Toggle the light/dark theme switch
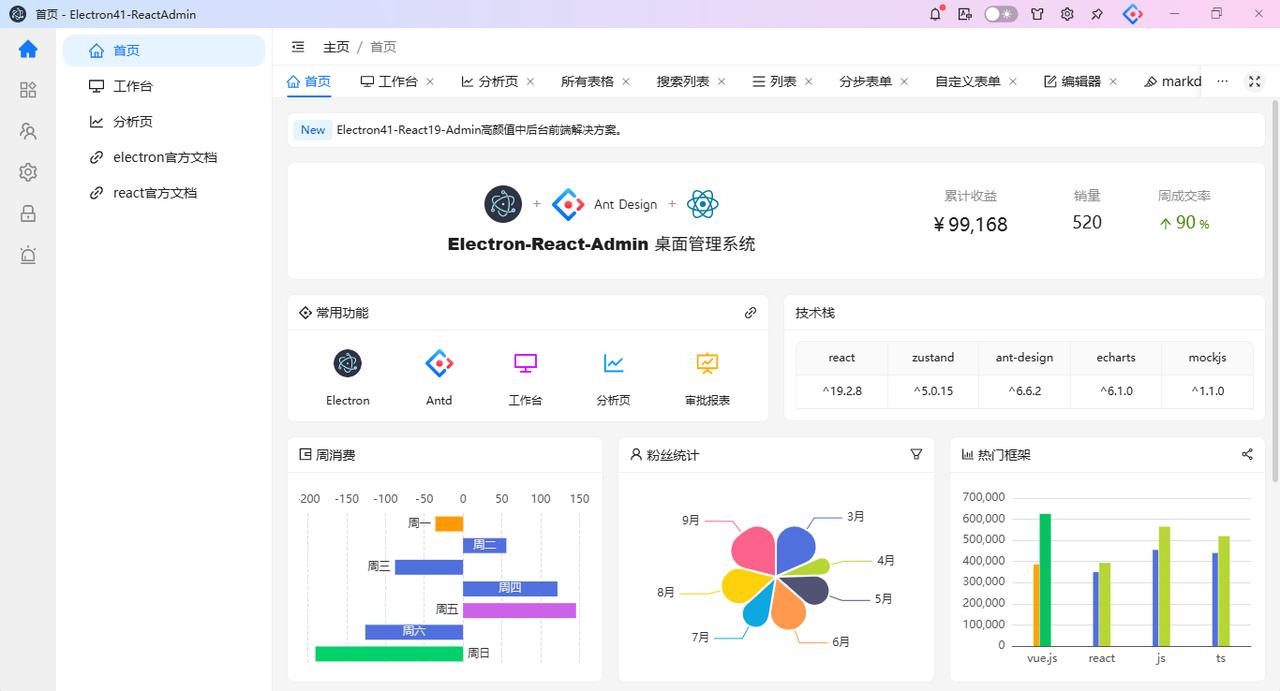1280x691 pixels. pyautogui.click(x=1000, y=14)
